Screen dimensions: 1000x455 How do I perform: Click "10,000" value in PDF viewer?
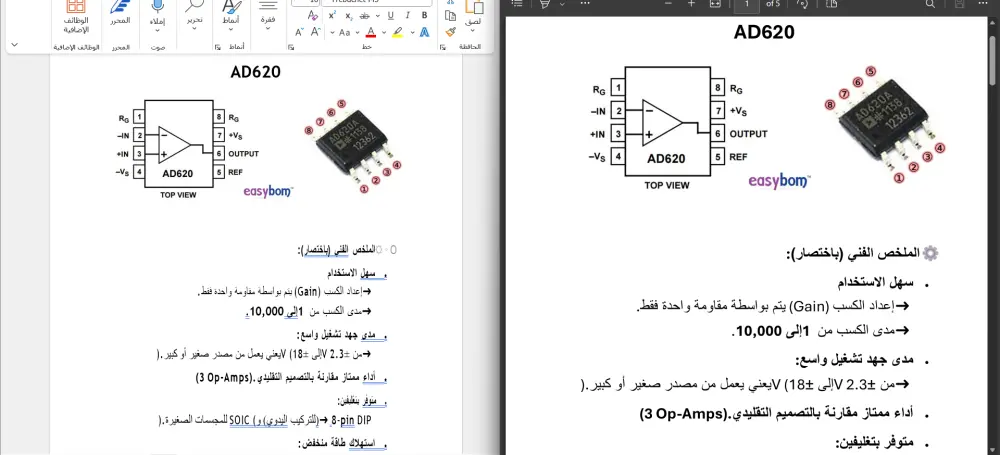pos(759,331)
